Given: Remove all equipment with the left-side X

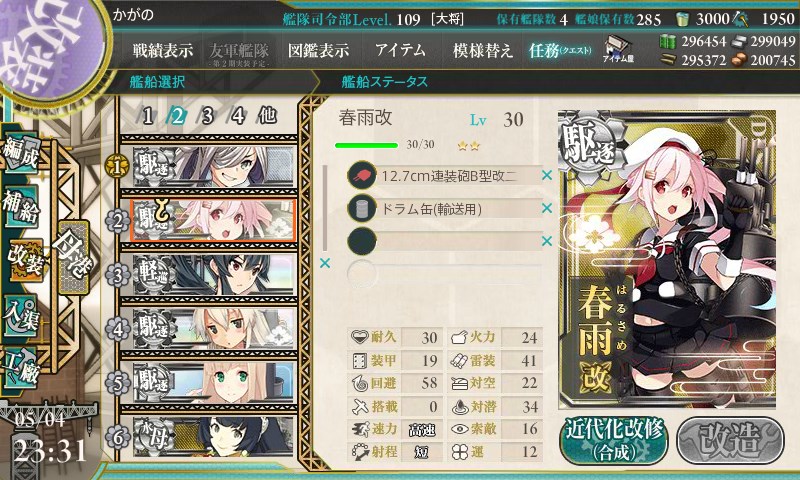Looking at the screenshot, I should 324,263.
